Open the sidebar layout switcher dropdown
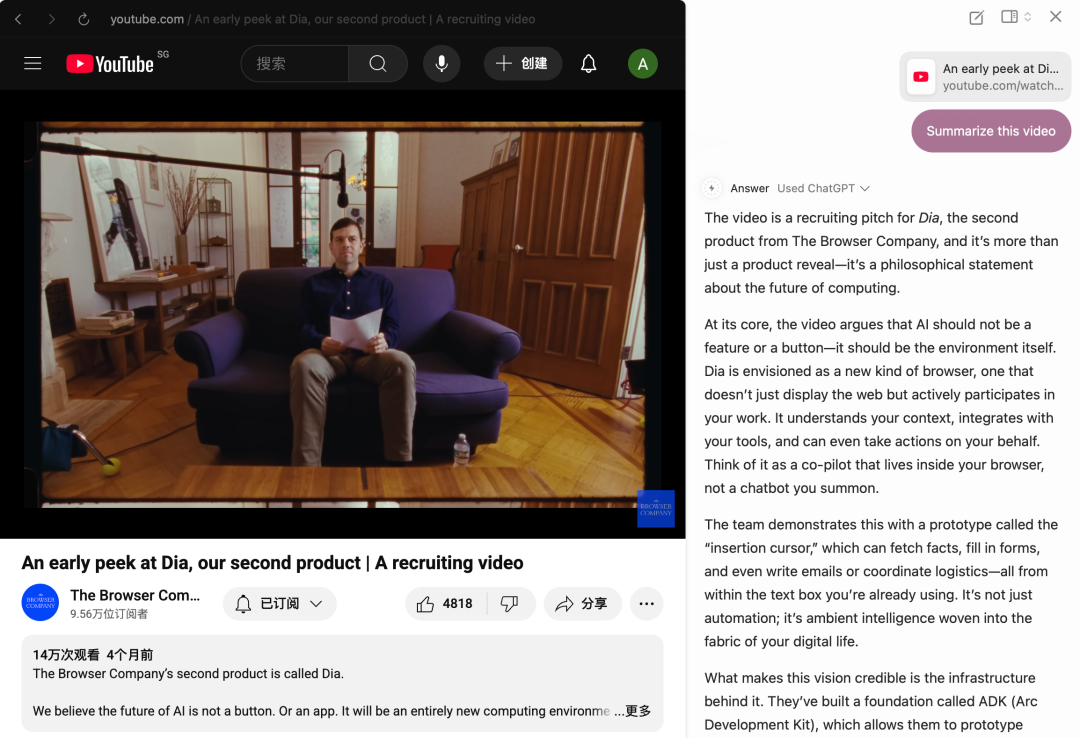This screenshot has height=738, width=1080. (1015, 17)
